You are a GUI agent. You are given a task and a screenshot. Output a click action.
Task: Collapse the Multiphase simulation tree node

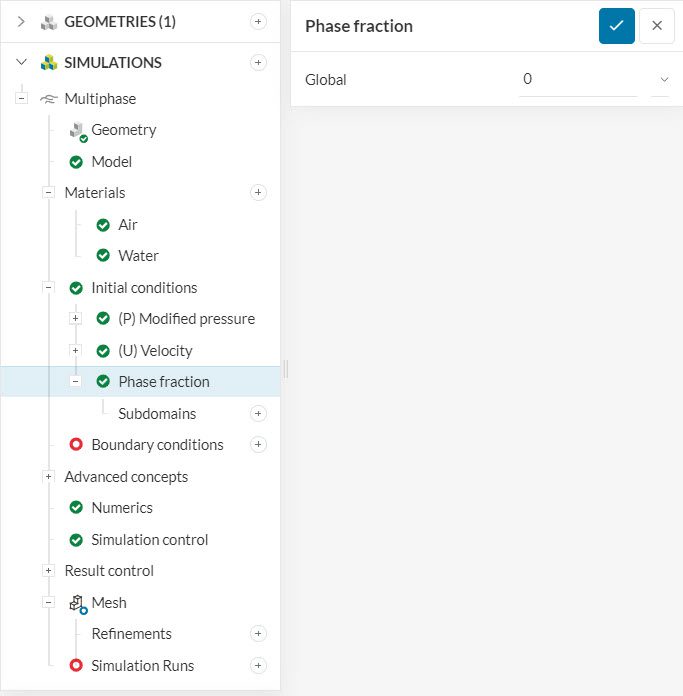point(21,99)
